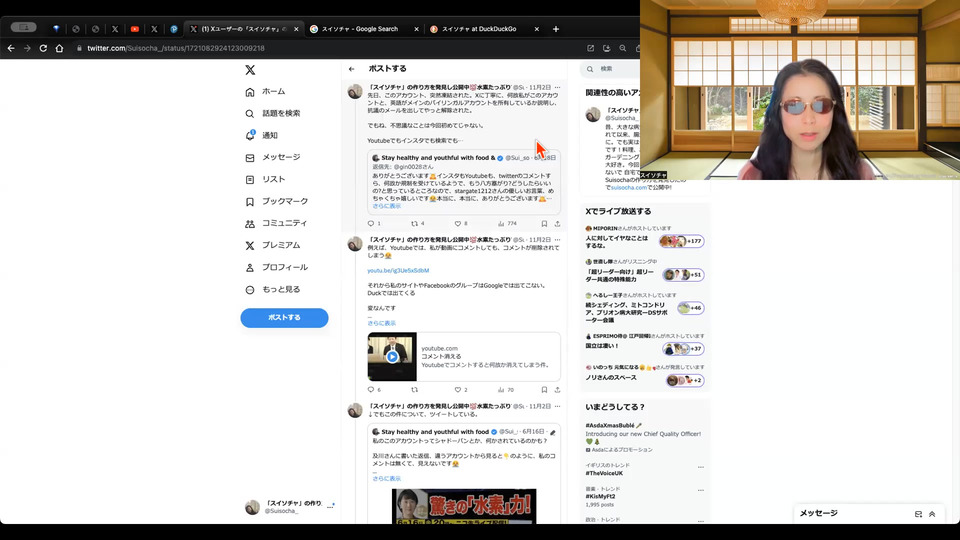Join MIPORIN's live space

[x=645, y=238]
